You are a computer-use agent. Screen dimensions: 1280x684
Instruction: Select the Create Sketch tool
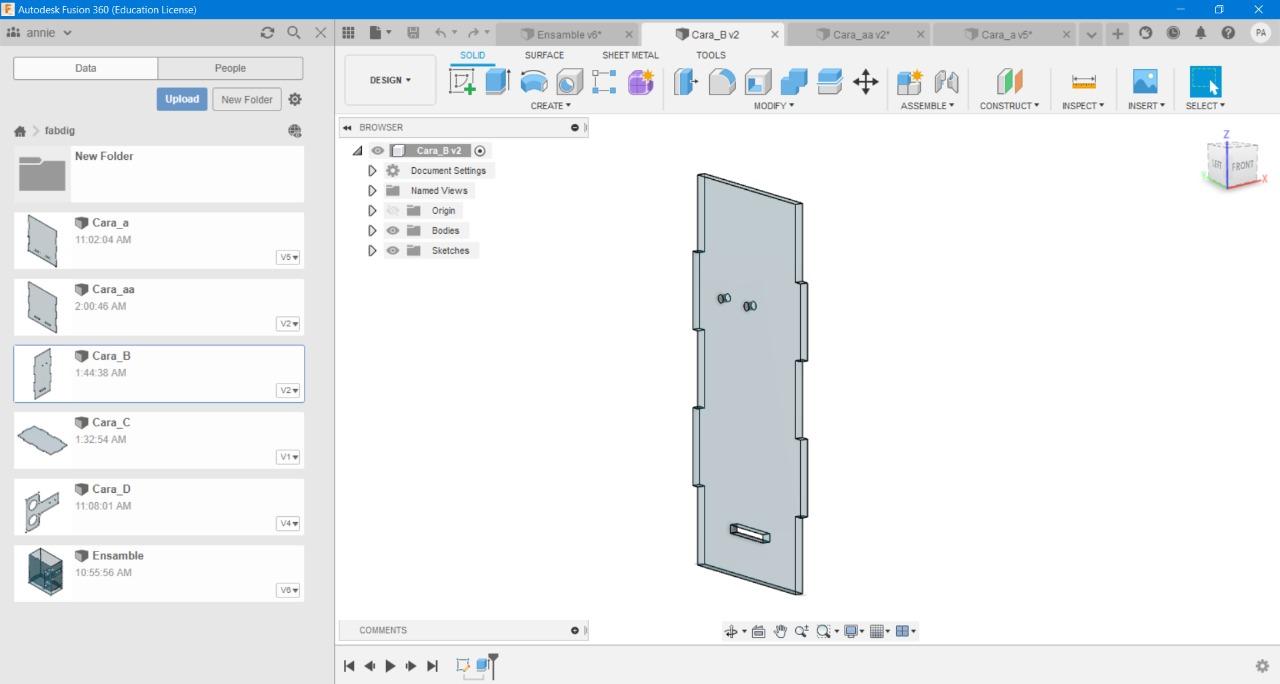tap(462, 82)
